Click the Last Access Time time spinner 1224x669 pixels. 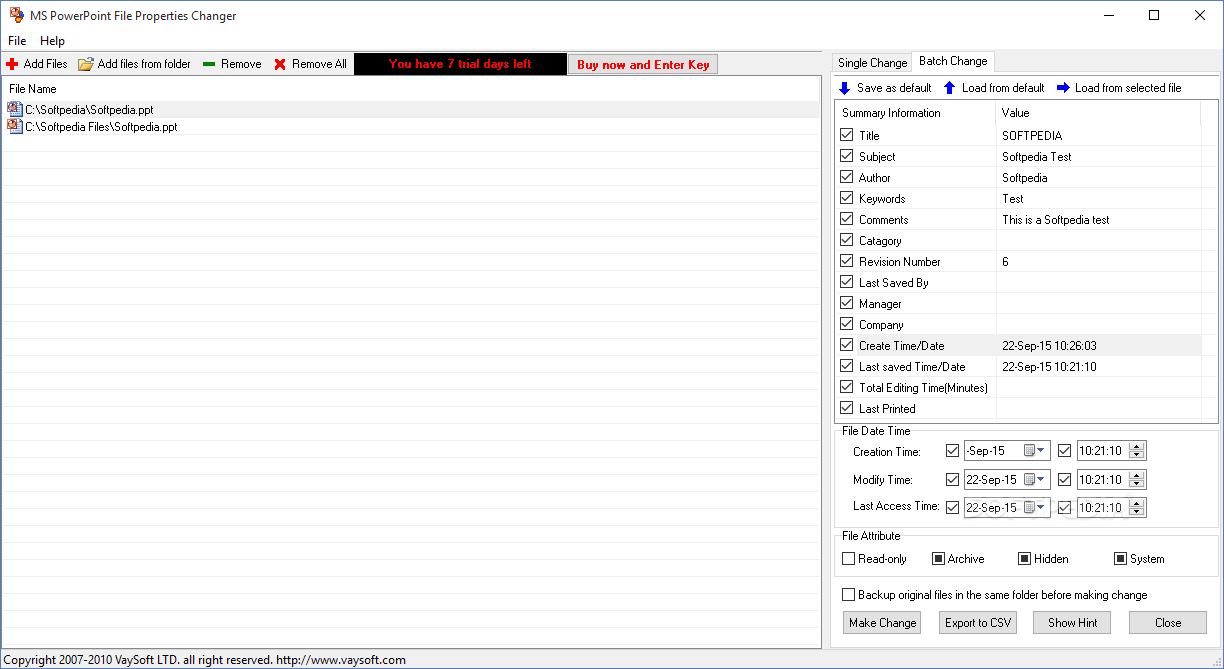click(x=1136, y=507)
